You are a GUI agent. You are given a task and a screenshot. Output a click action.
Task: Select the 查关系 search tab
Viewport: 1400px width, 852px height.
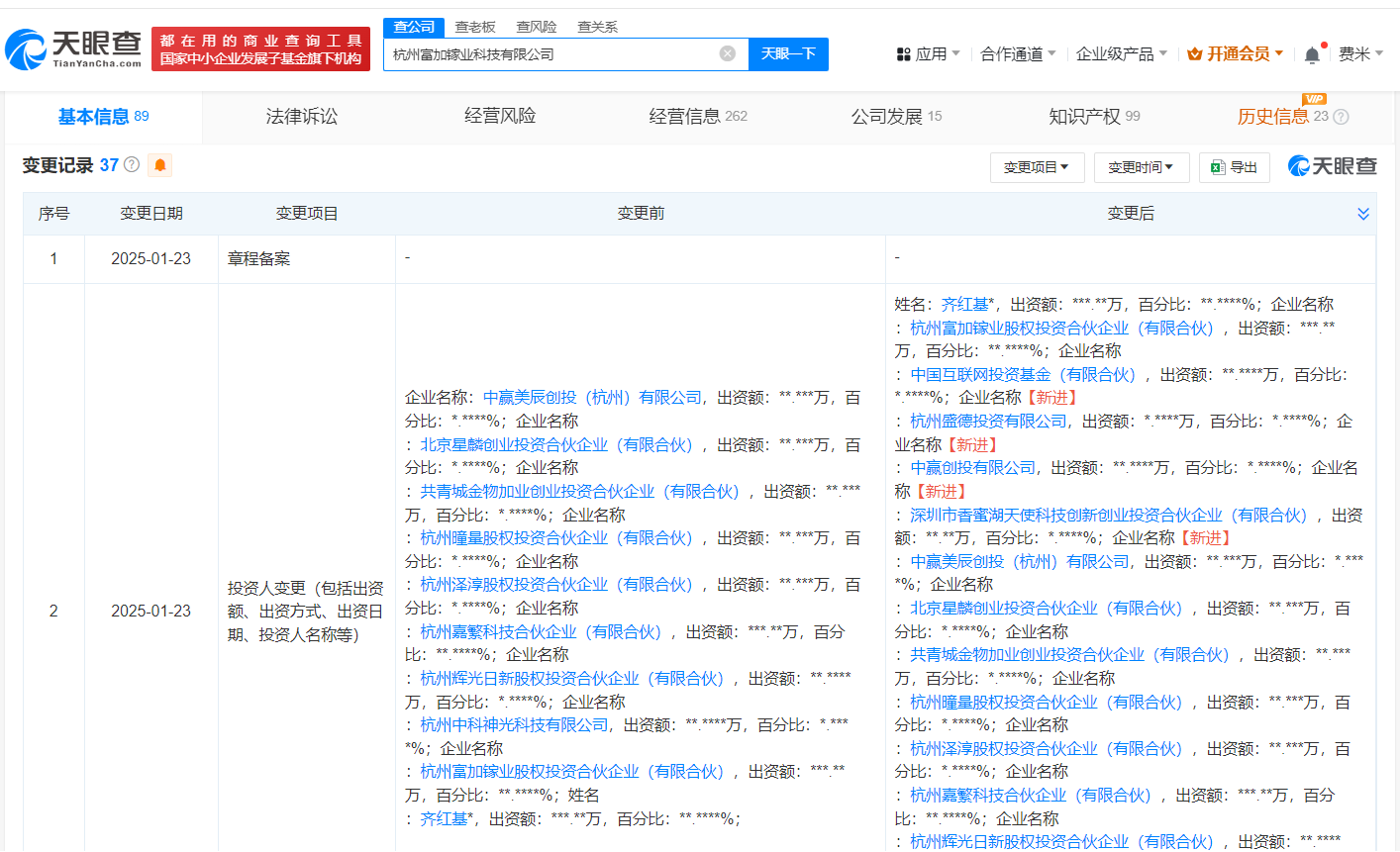[598, 27]
